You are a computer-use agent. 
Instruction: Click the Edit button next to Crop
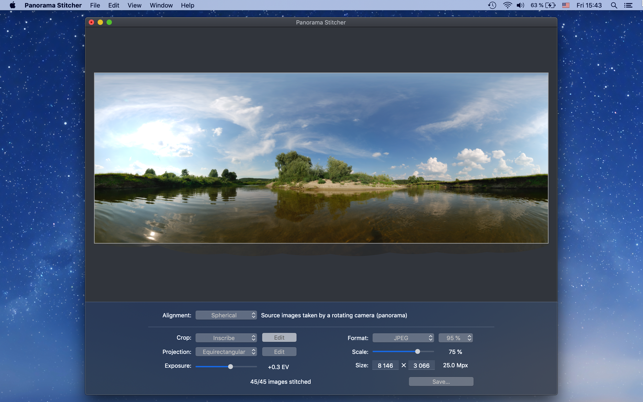[x=279, y=338]
